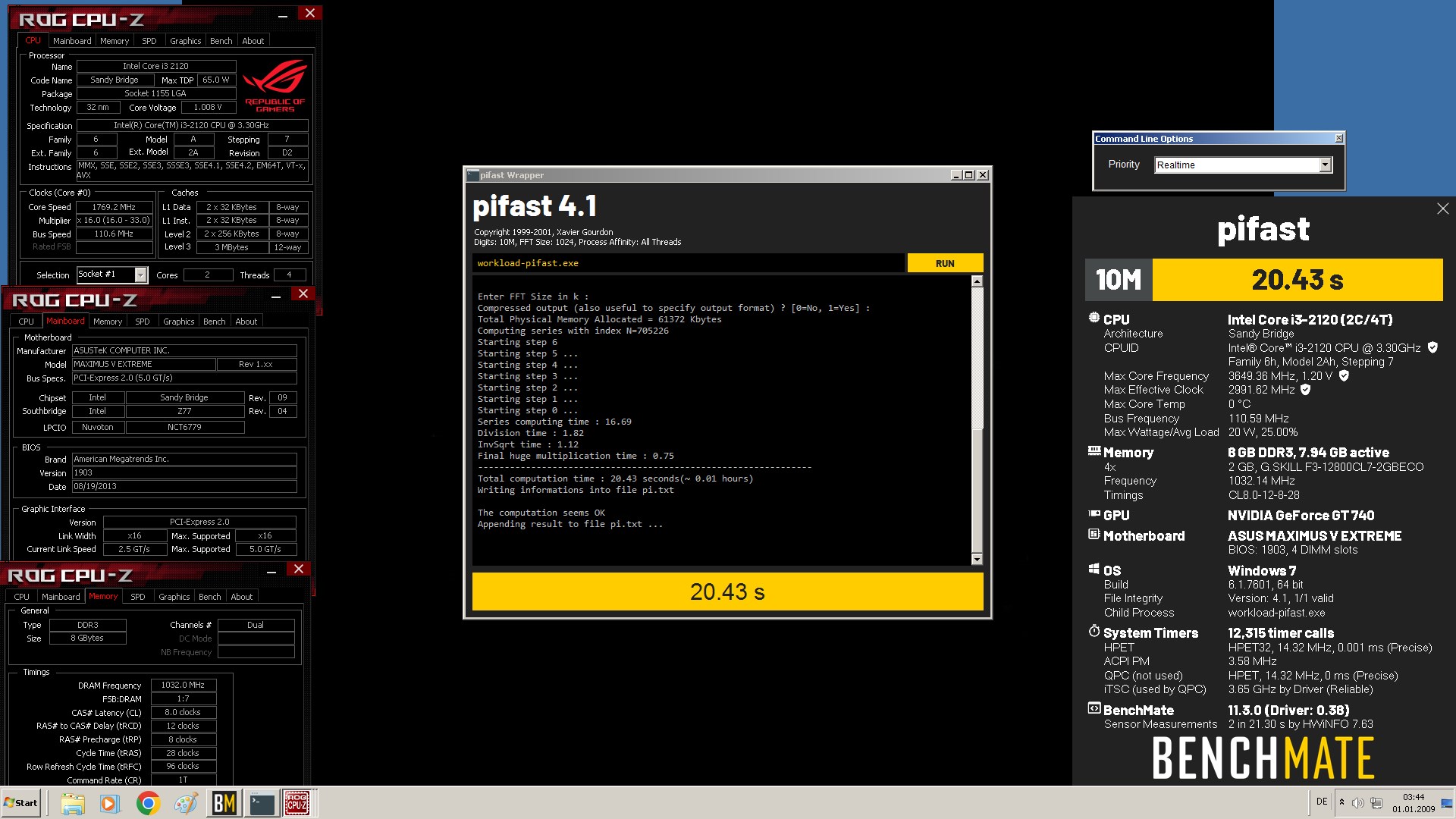The height and width of the screenshot is (819, 1456).
Task: Click the Start button
Action: click(21, 803)
